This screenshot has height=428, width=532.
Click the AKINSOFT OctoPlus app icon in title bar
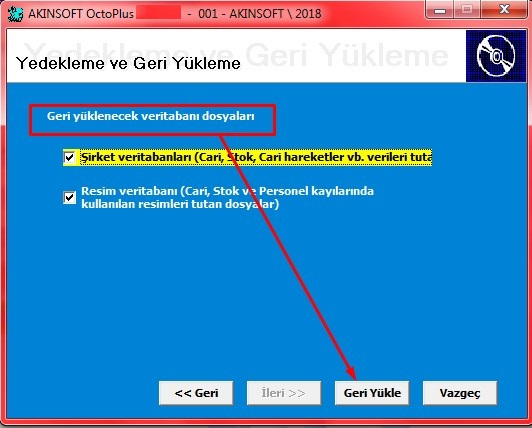coord(15,14)
